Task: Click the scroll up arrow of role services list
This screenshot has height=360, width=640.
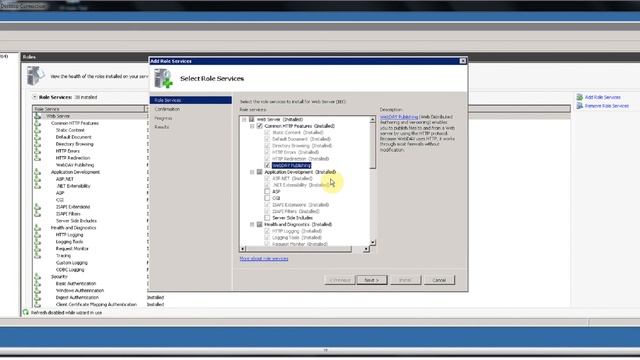Action: 373,119
